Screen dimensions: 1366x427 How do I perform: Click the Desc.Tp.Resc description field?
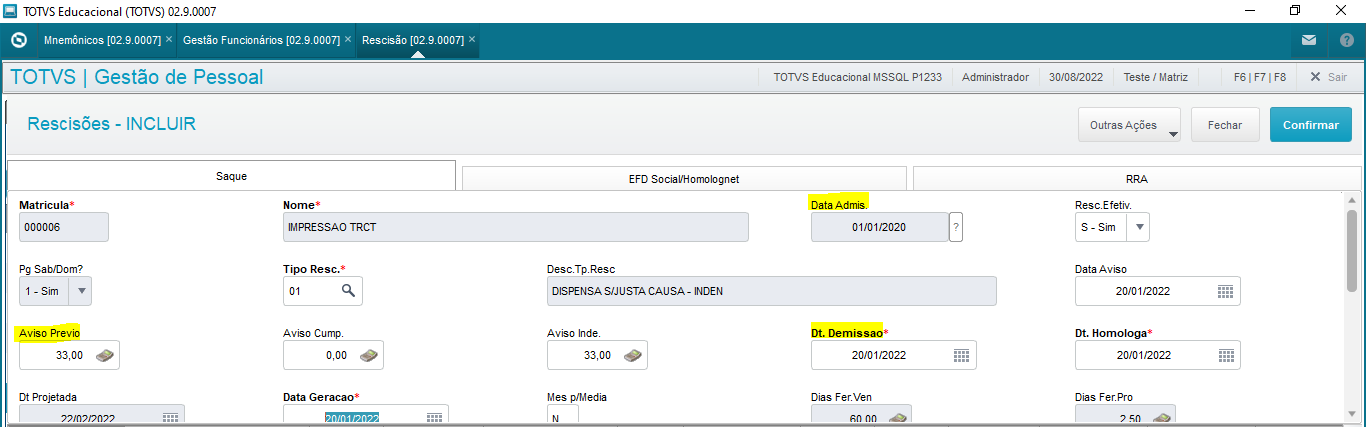pyautogui.click(x=772, y=291)
